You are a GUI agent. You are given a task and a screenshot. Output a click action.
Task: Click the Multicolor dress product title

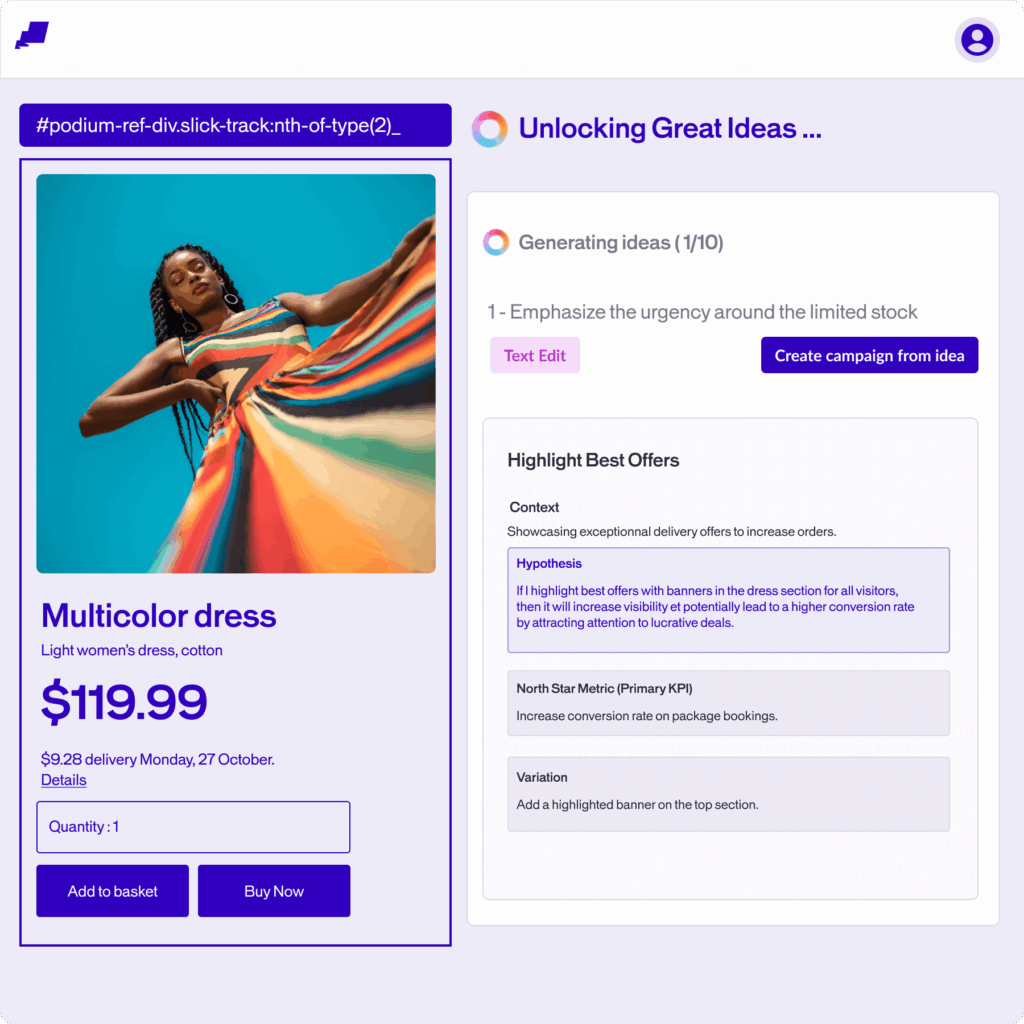tap(158, 616)
